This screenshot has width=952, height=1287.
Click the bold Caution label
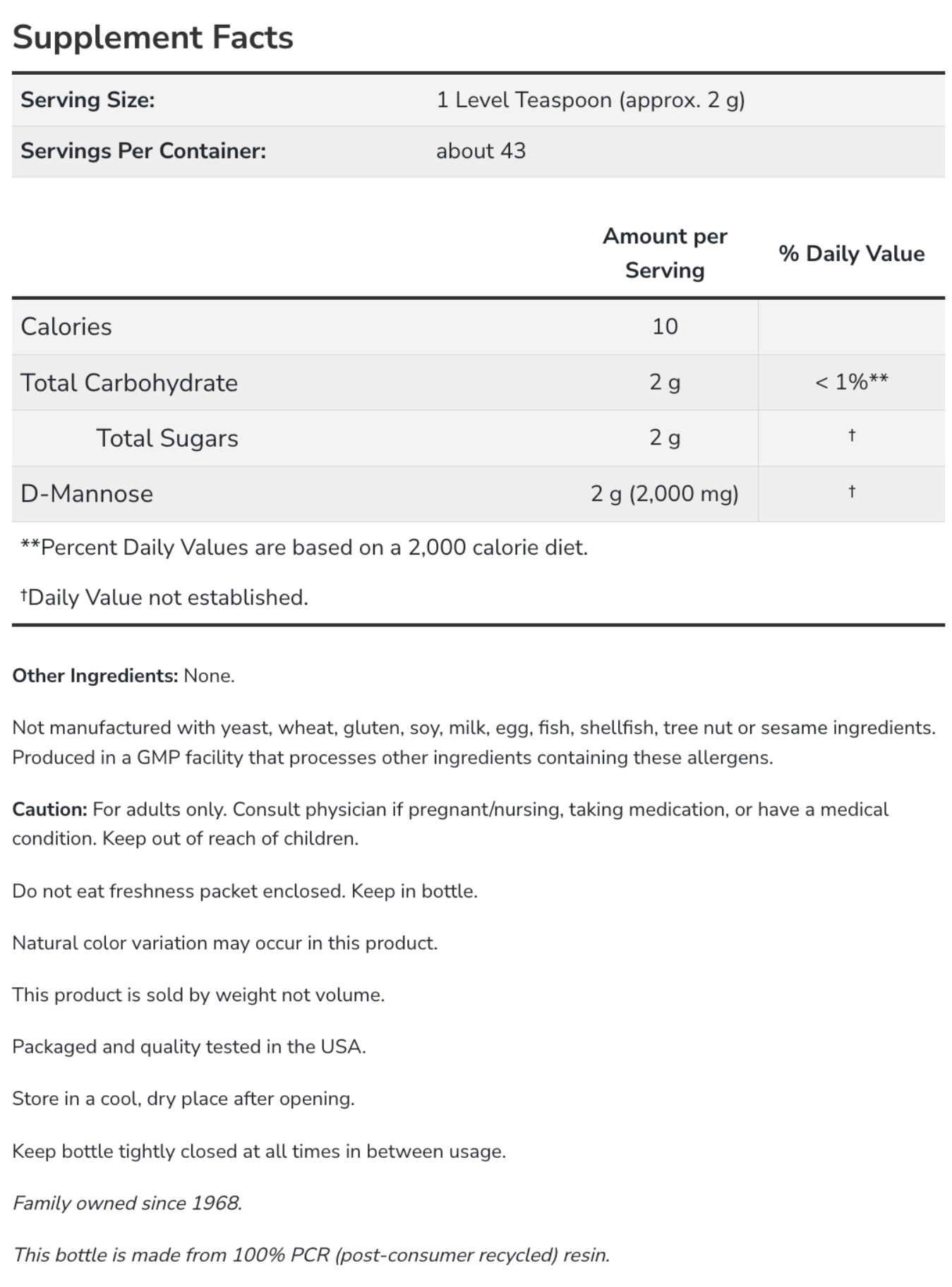(49, 809)
